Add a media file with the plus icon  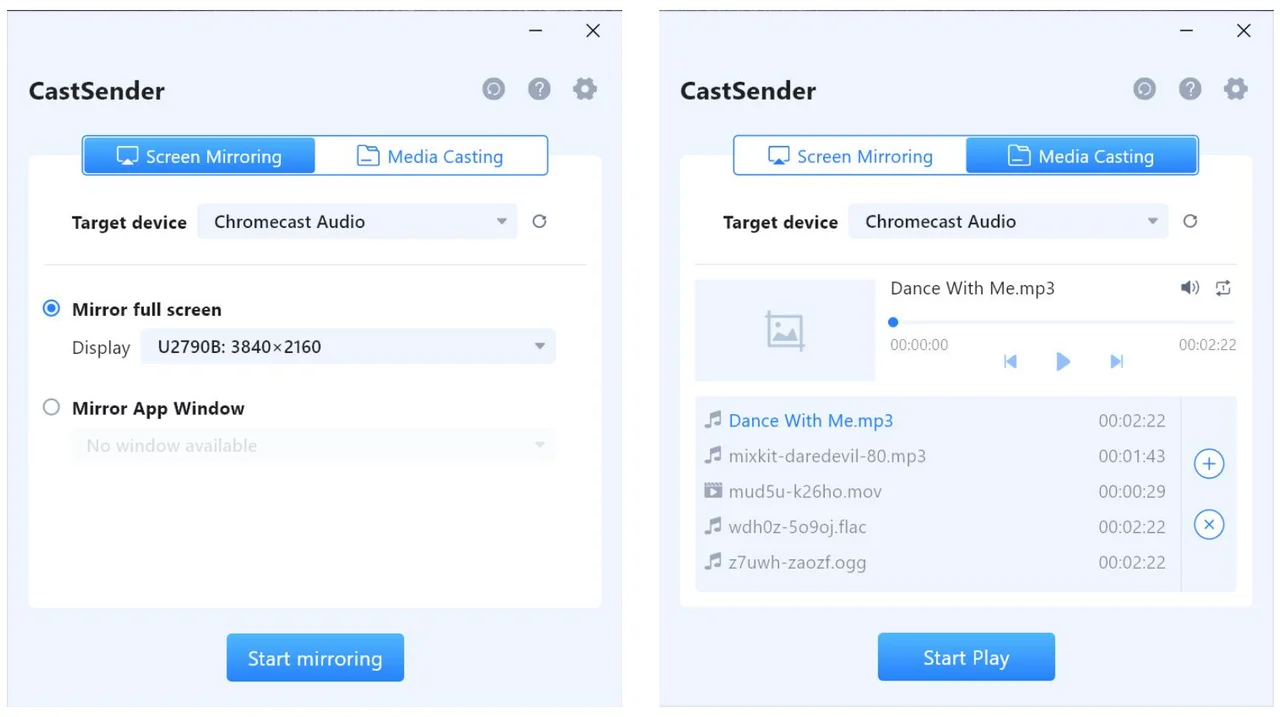click(1209, 464)
